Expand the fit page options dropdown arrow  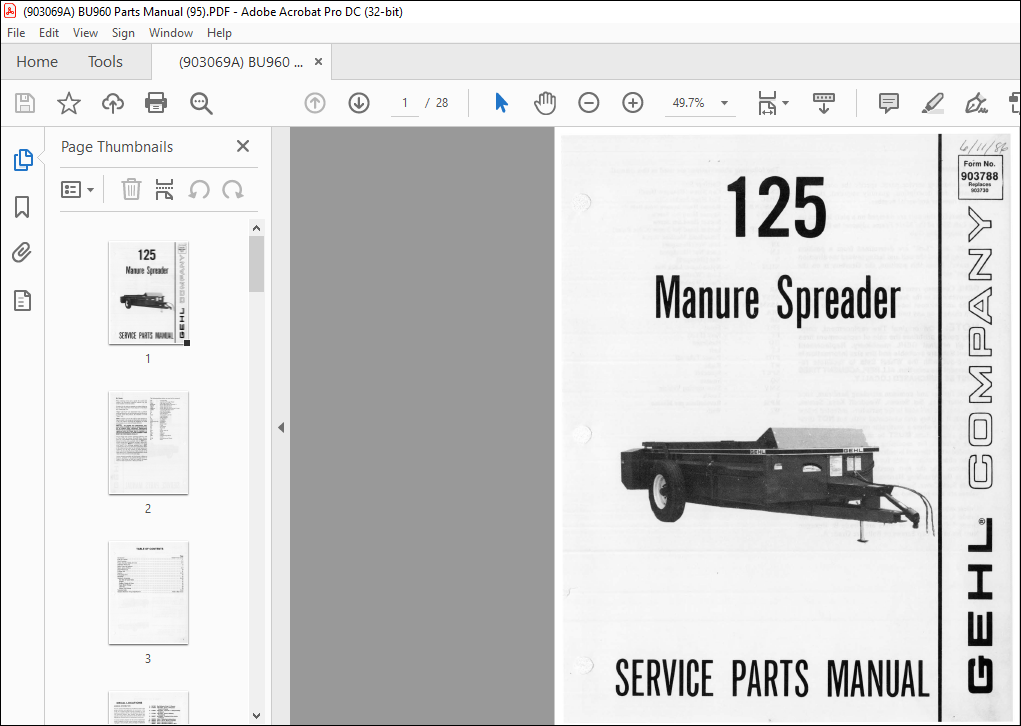tap(785, 103)
